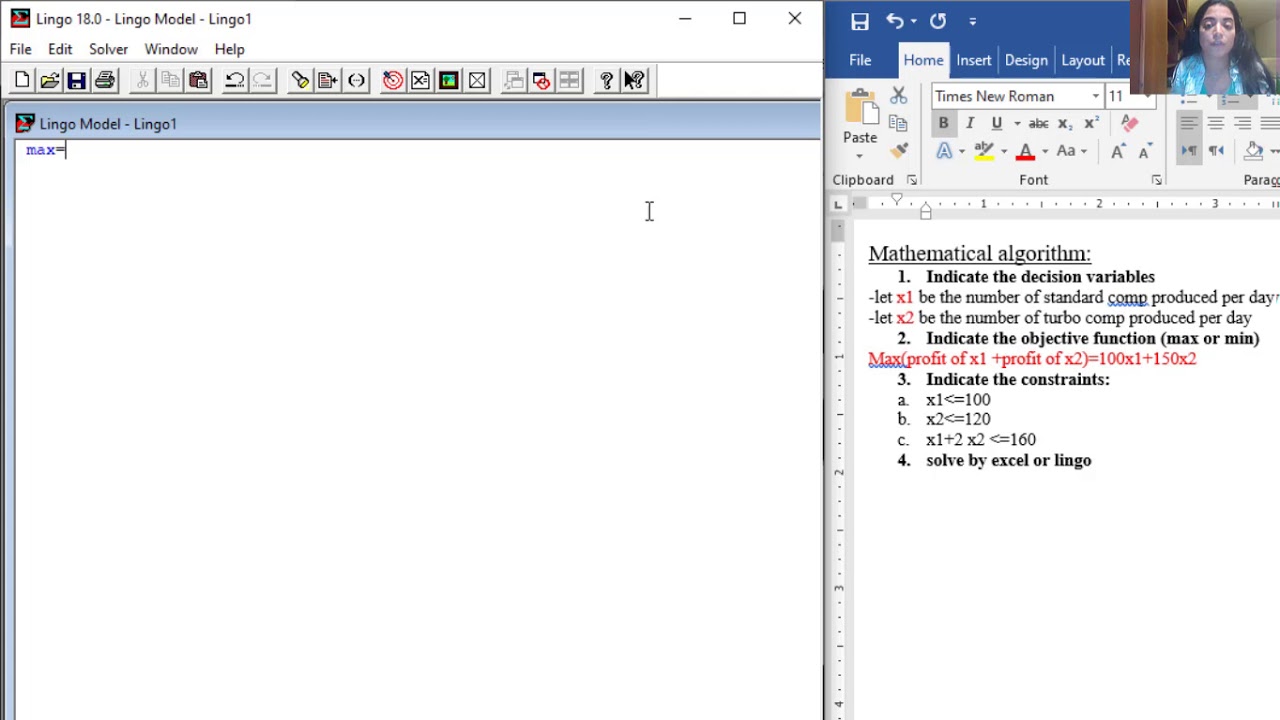This screenshot has width=1280, height=720.
Task: Switch to Word Design tab
Action: click(x=1026, y=60)
